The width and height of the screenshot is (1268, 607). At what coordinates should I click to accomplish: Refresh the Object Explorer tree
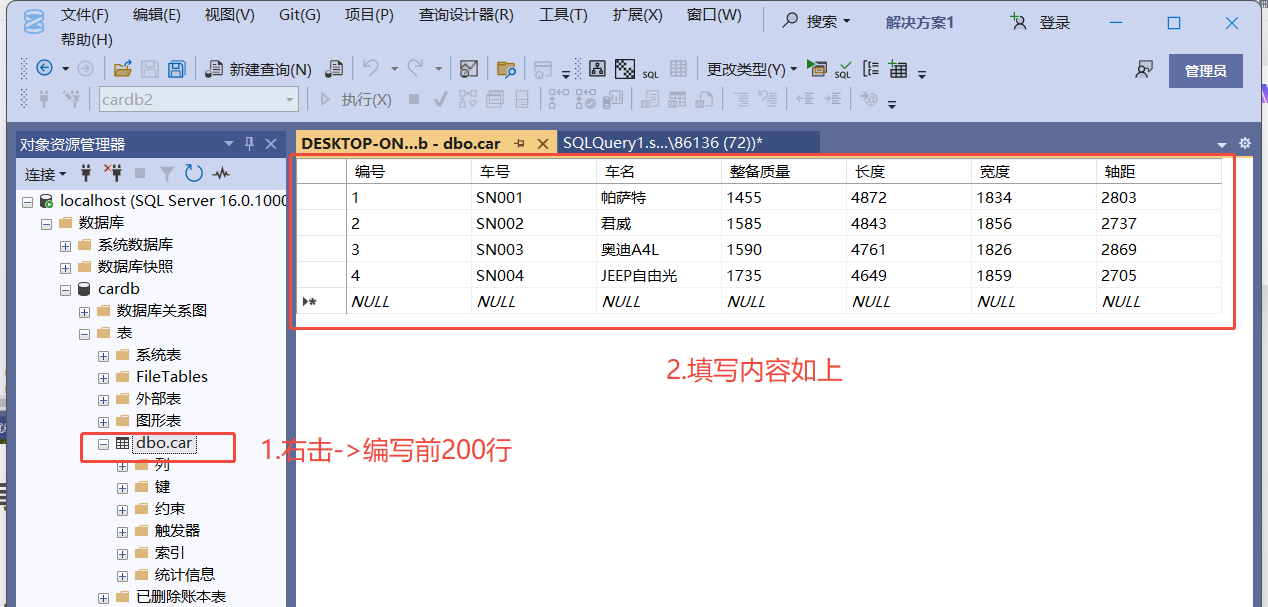193,173
